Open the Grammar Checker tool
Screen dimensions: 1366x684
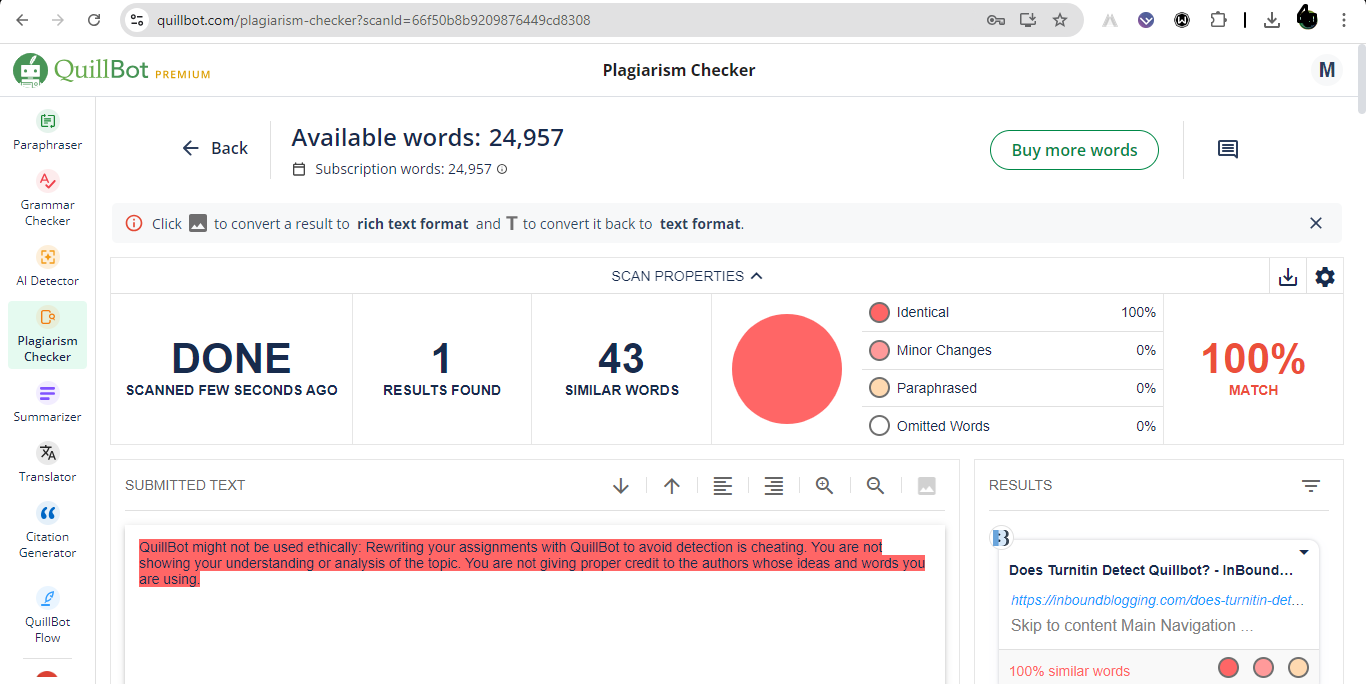tap(47, 198)
